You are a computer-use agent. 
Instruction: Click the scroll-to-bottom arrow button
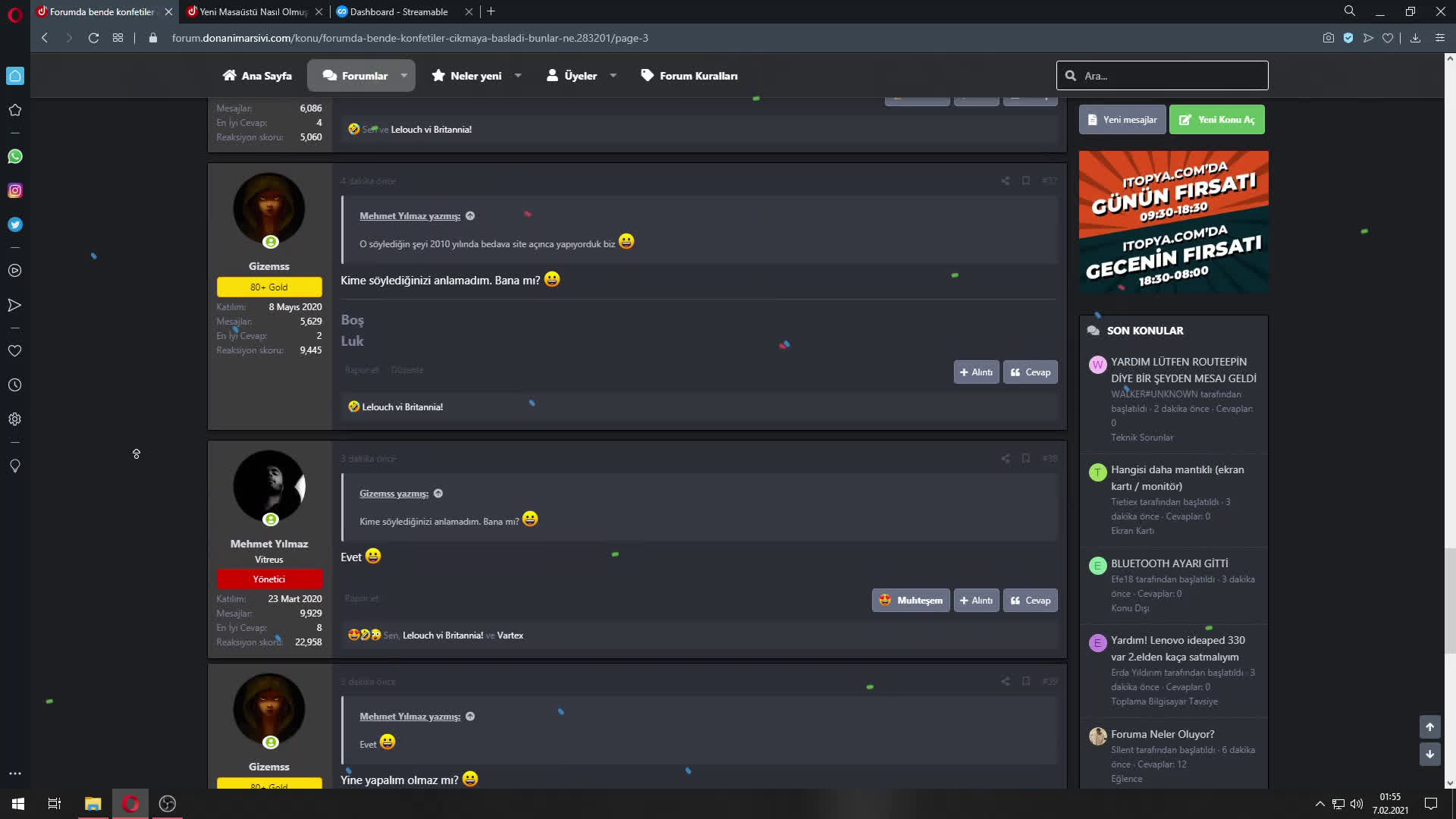[x=1429, y=754]
